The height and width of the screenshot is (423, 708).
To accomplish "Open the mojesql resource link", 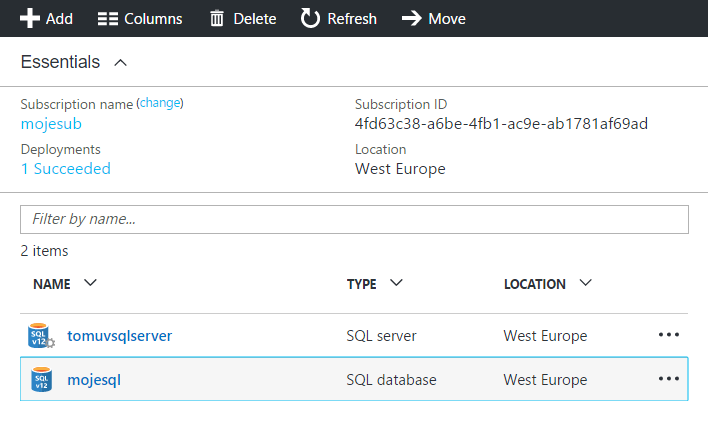I will pos(94,380).
